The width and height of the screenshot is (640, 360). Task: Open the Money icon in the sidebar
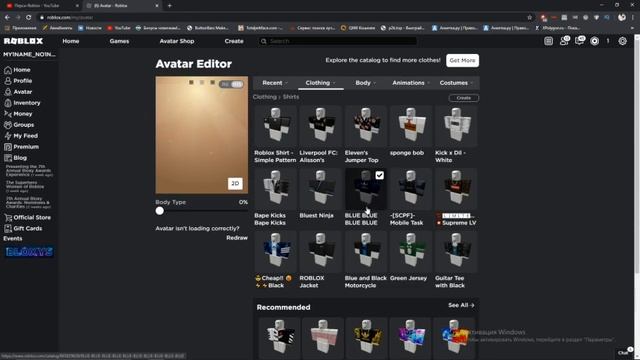coord(8,114)
